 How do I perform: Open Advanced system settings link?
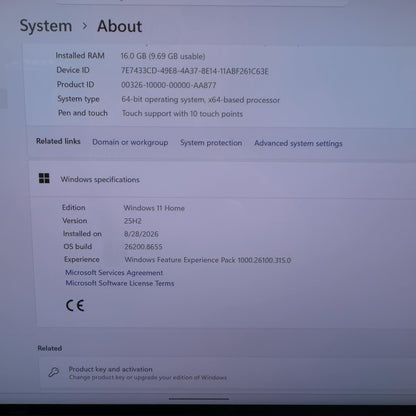298,143
